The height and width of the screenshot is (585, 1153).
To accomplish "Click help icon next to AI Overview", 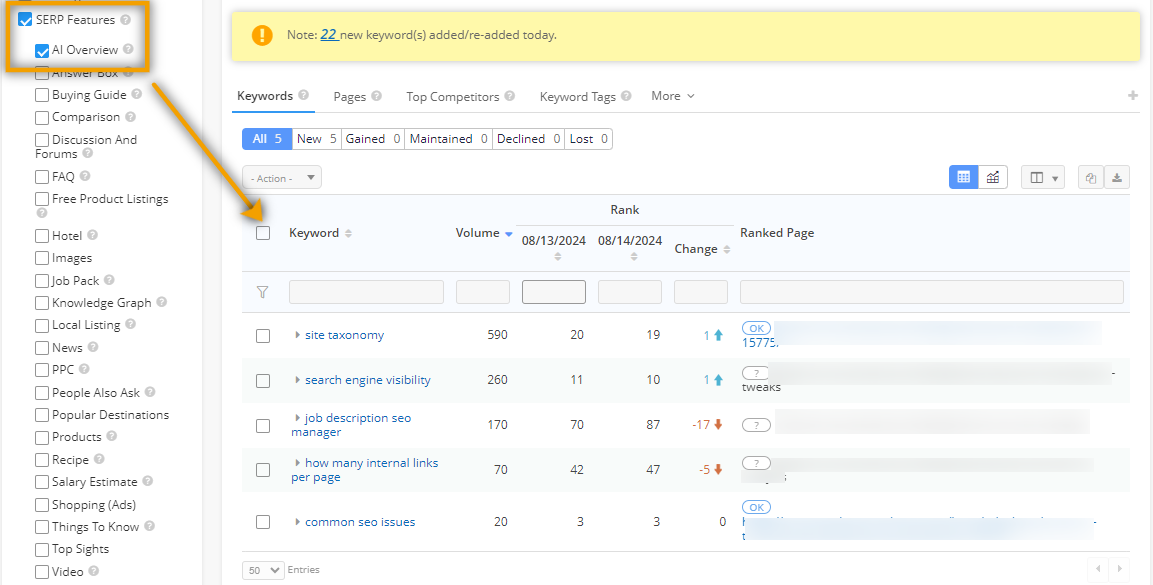I will [x=129, y=50].
